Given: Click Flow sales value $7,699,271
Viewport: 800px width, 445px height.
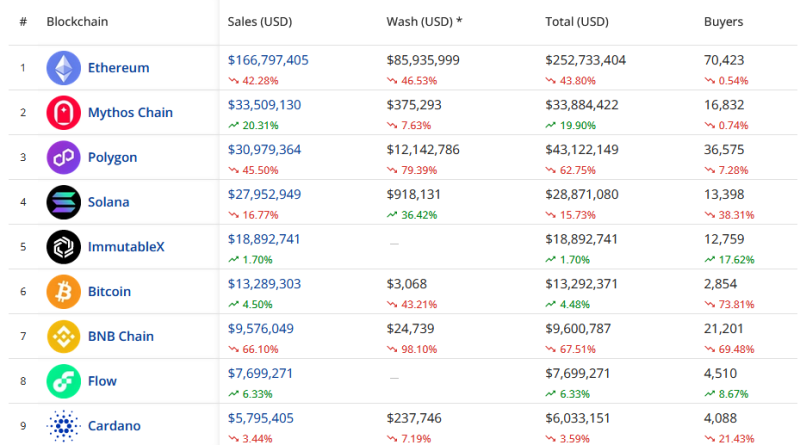Looking at the screenshot, I should tap(260, 374).
